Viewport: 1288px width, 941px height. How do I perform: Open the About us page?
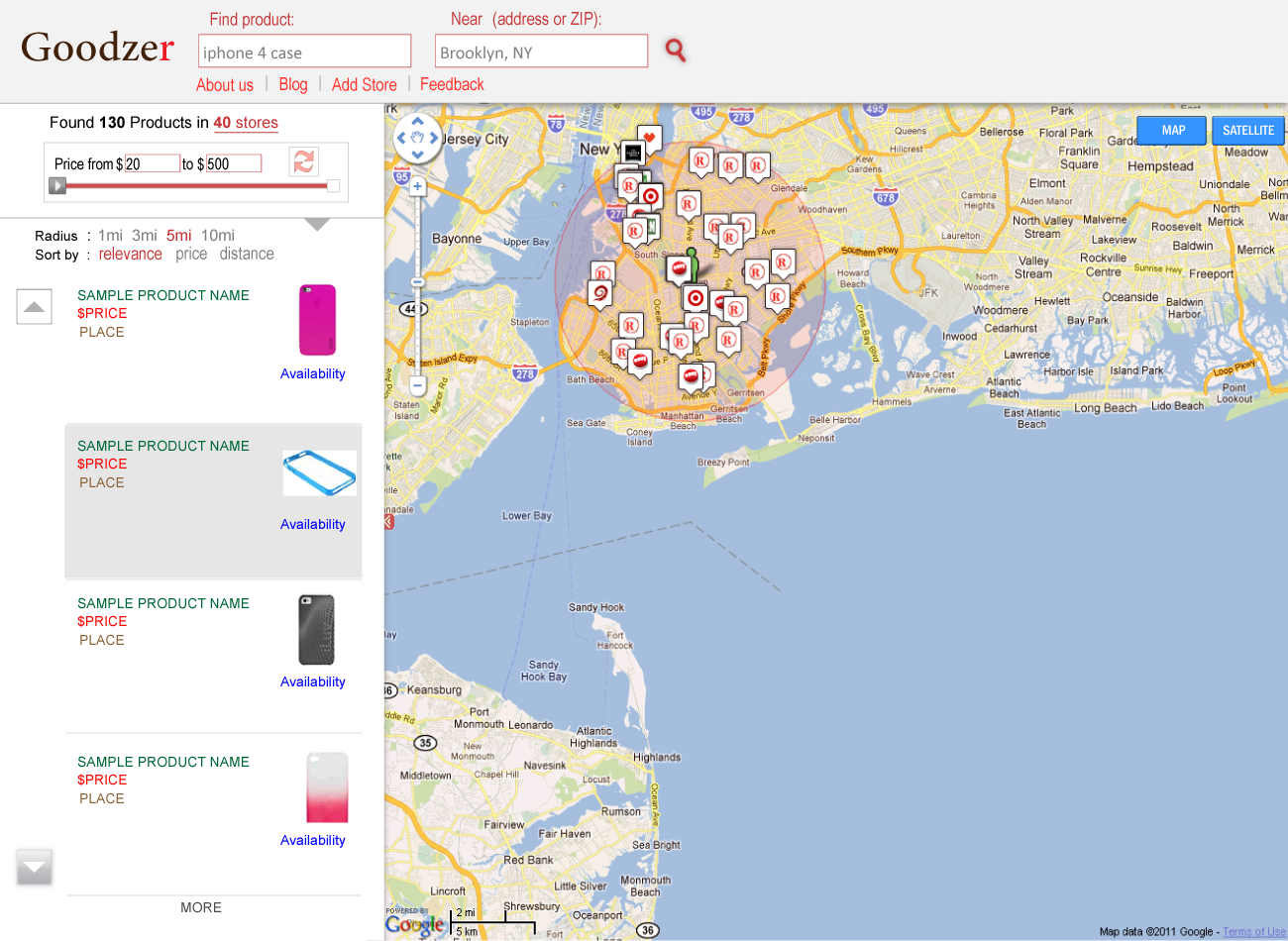coord(225,85)
